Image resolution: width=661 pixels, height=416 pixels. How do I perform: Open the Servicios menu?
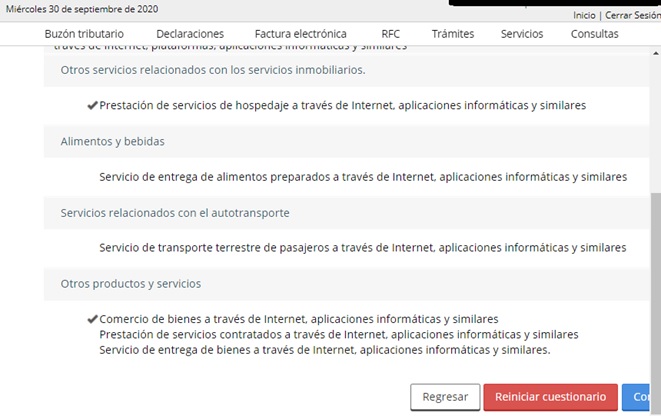point(522,34)
